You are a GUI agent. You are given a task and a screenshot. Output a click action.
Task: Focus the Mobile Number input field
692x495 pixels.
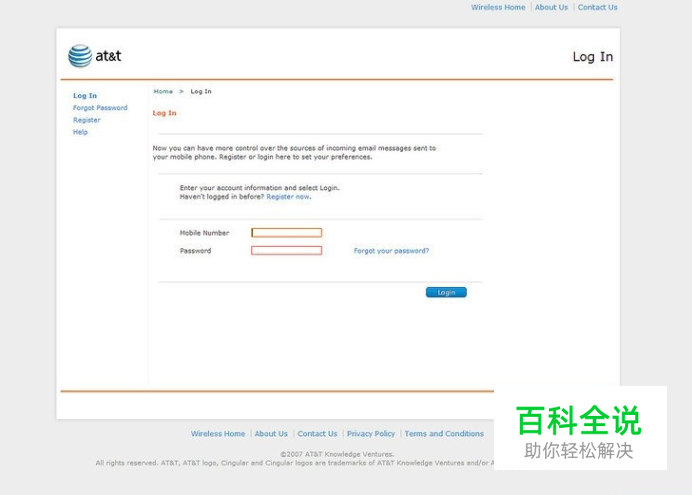click(x=286, y=232)
